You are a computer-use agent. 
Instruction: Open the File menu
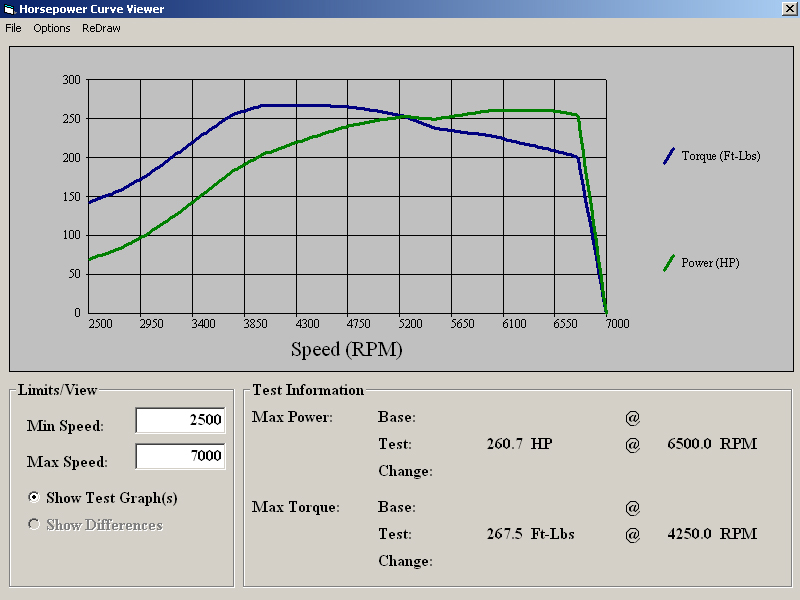click(x=13, y=28)
